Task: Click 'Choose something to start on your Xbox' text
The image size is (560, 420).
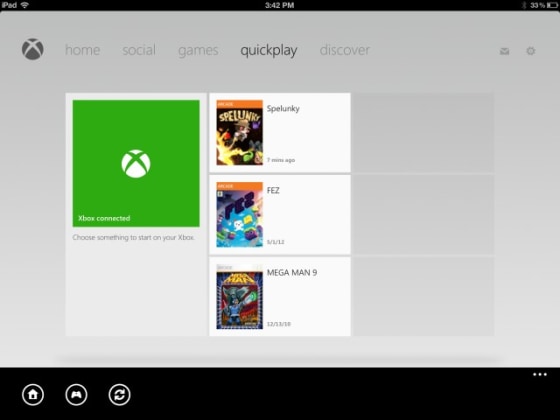Action: 134,238
